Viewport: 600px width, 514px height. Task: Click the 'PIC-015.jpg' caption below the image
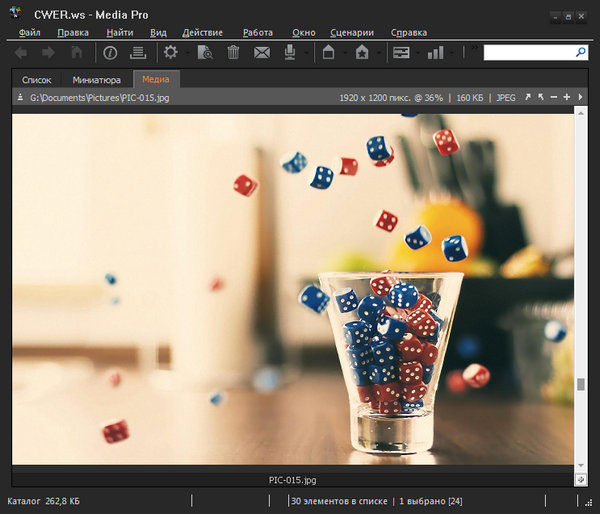[292, 480]
